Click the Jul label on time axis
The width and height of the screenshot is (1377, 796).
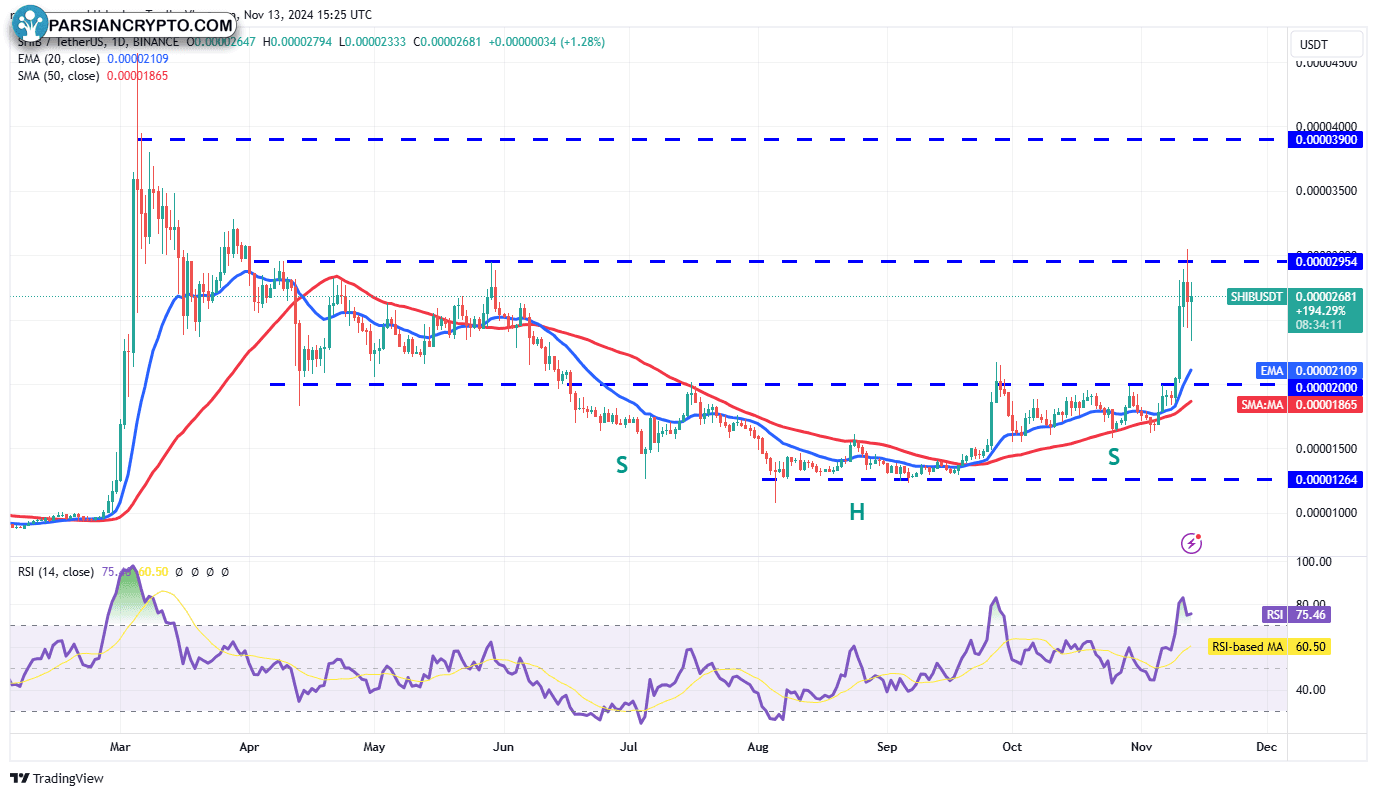(629, 746)
